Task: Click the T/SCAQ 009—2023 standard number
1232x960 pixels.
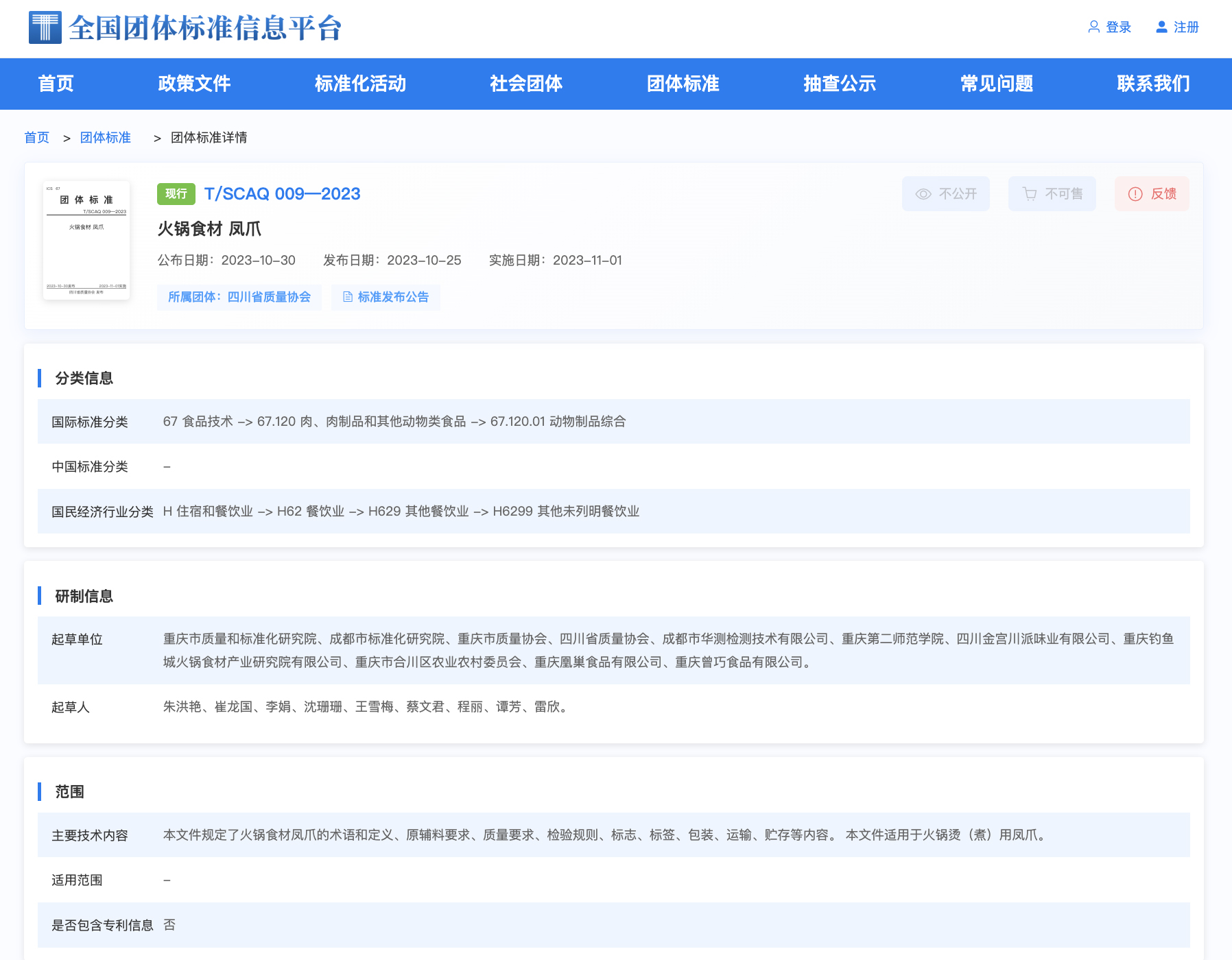Action: pos(283,194)
